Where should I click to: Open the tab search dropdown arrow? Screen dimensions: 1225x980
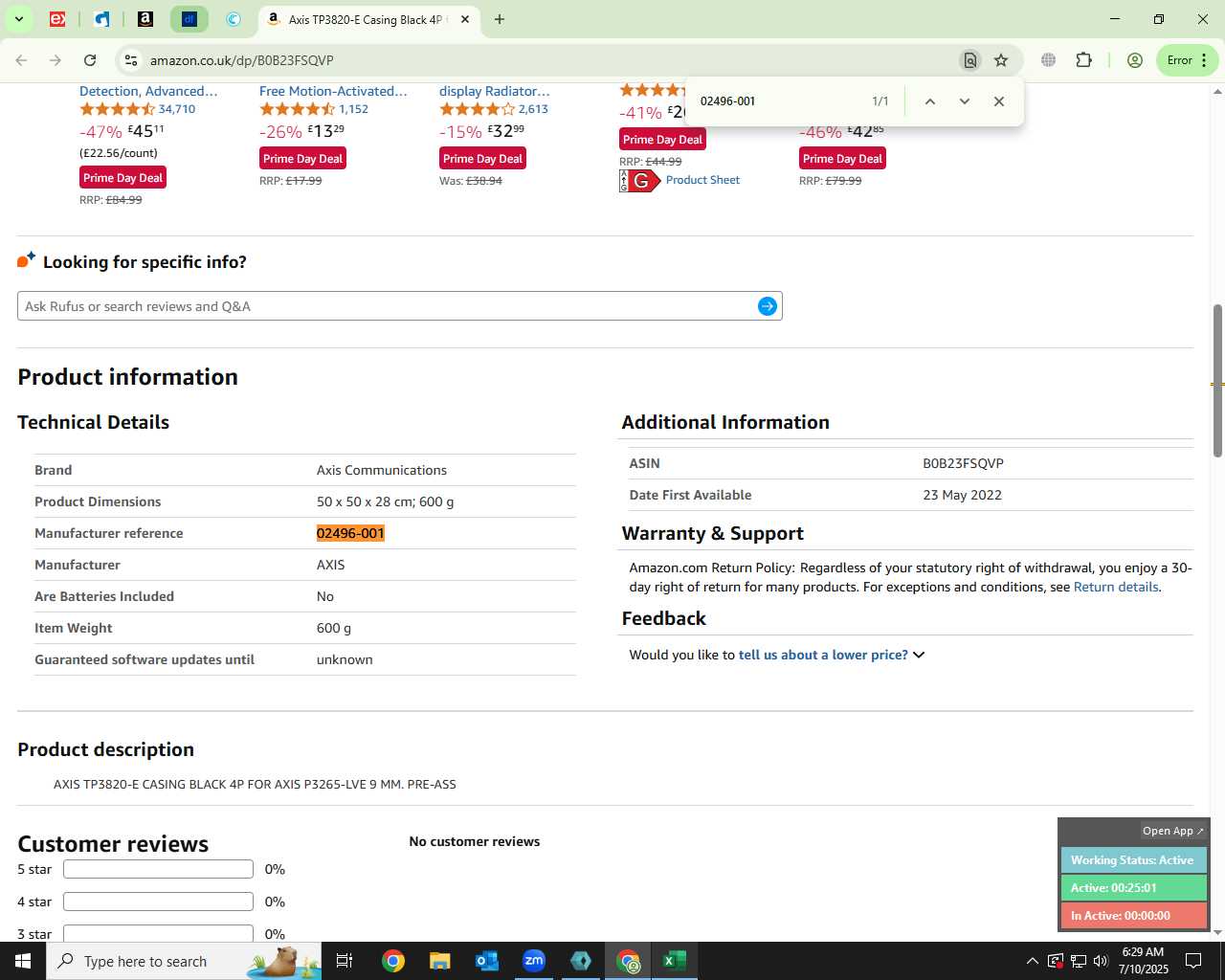click(x=18, y=19)
